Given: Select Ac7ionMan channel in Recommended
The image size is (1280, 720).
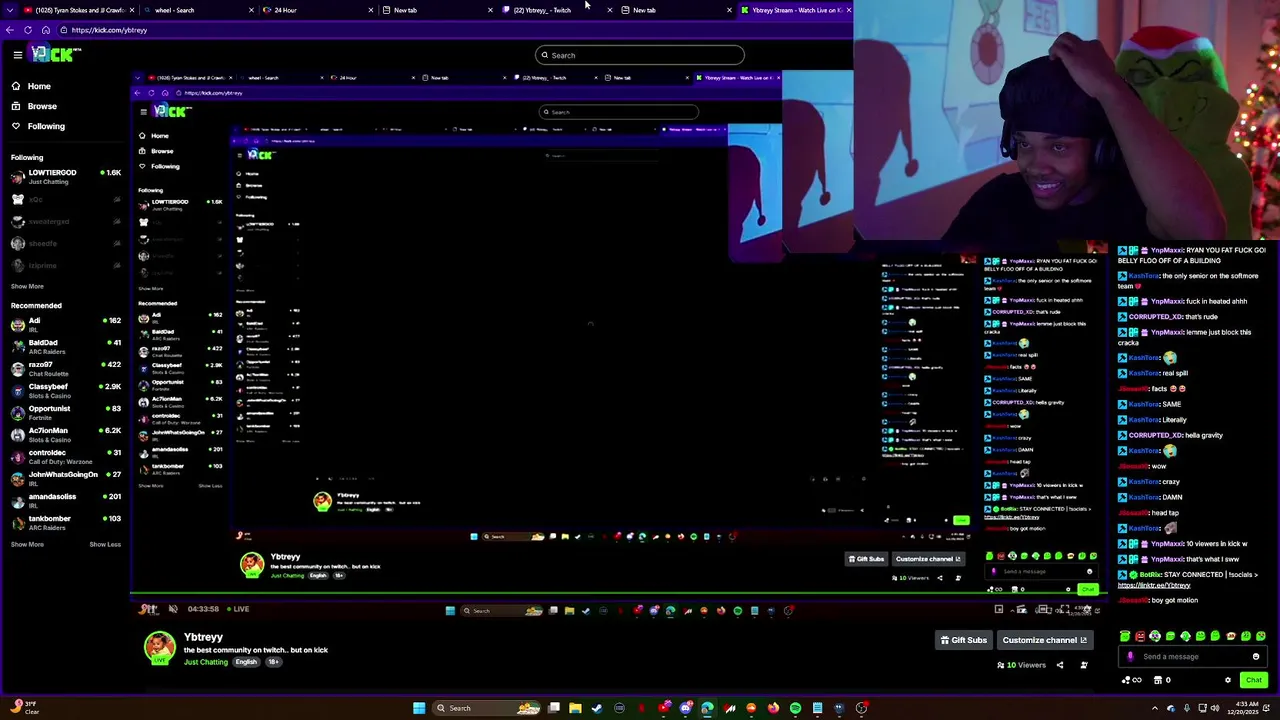Looking at the screenshot, I should (x=64, y=434).
